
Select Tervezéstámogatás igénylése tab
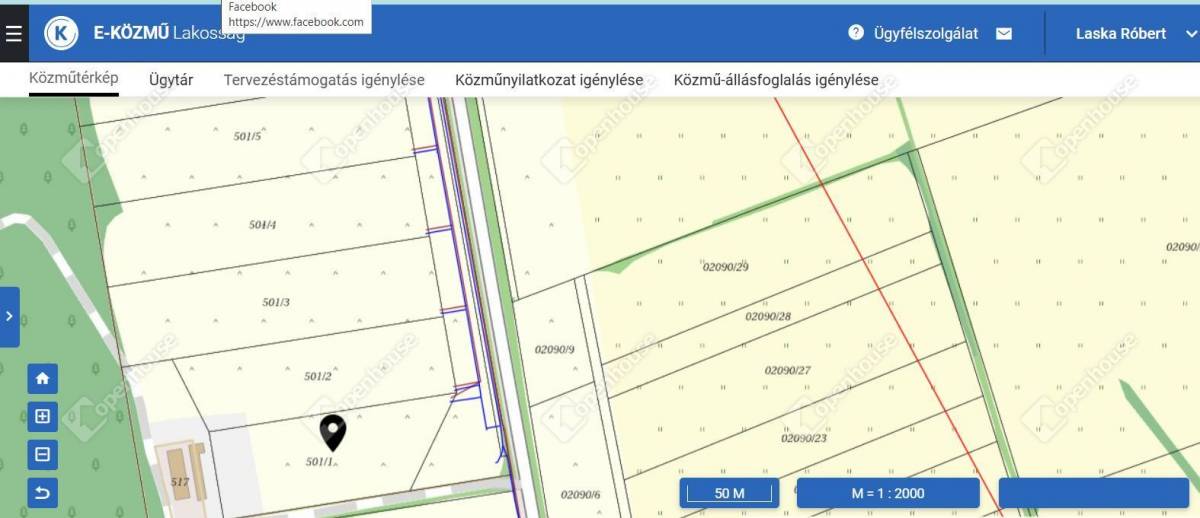point(324,80)
